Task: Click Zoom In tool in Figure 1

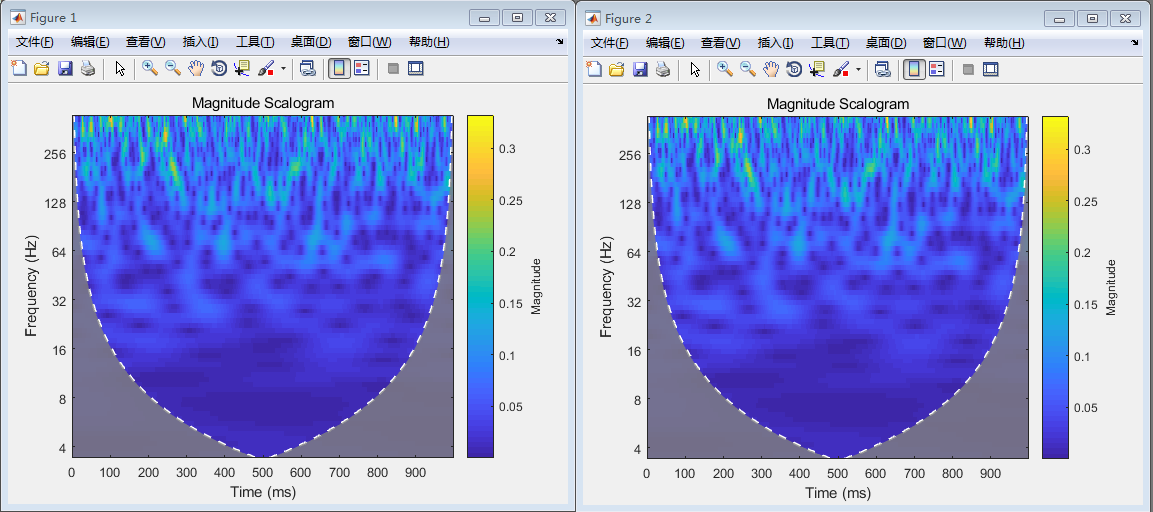Action: (x=149, y=69)
